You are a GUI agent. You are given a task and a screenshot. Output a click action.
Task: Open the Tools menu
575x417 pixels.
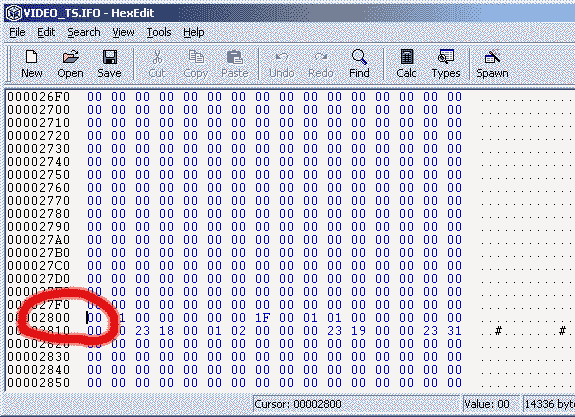159,32
